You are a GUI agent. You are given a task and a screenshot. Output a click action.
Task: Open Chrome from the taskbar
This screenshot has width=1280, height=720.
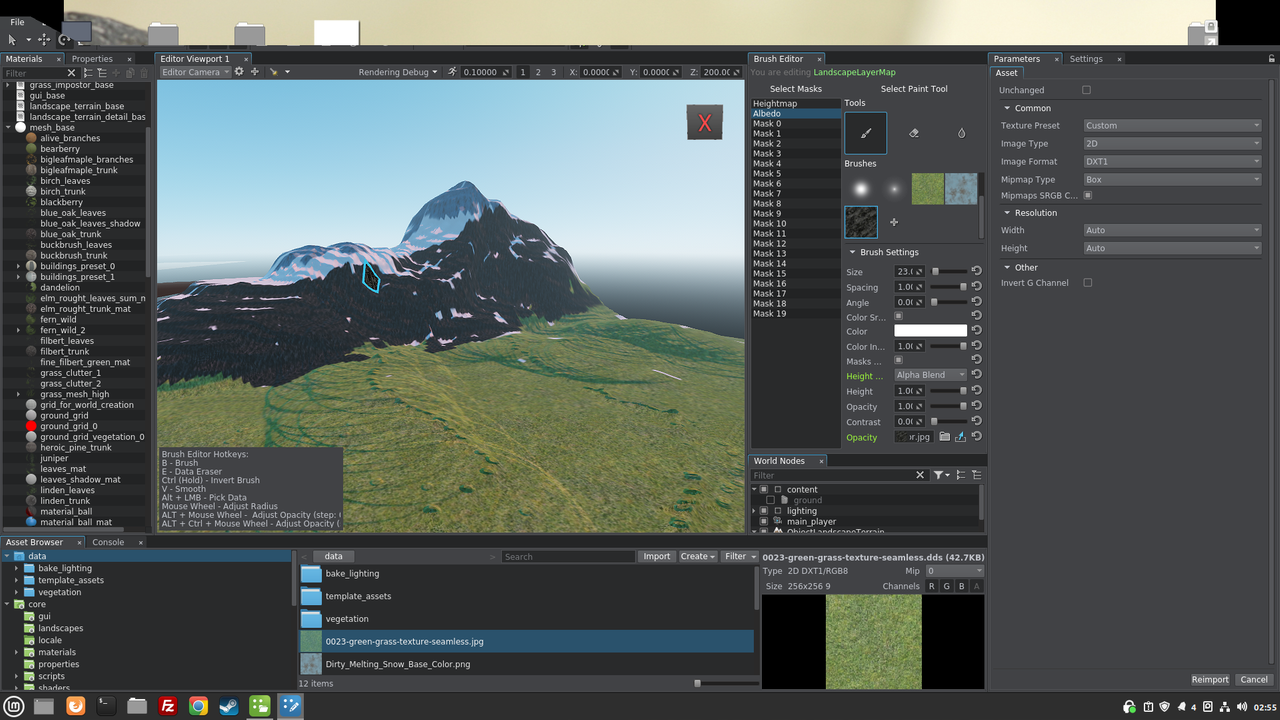pyautogui.click(x=198, y=706)
